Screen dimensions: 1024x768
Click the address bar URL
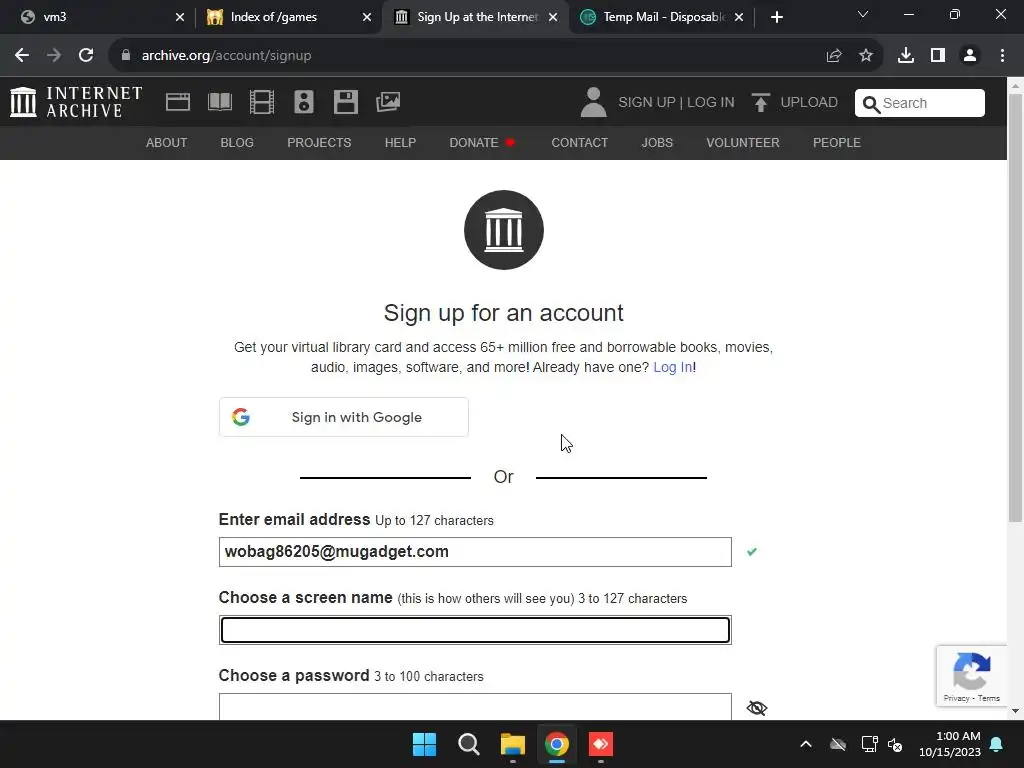coord(226,56)
